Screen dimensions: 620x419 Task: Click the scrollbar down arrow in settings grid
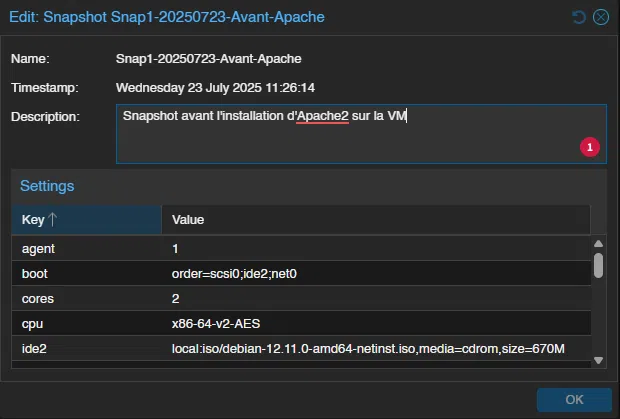[598, 360]
